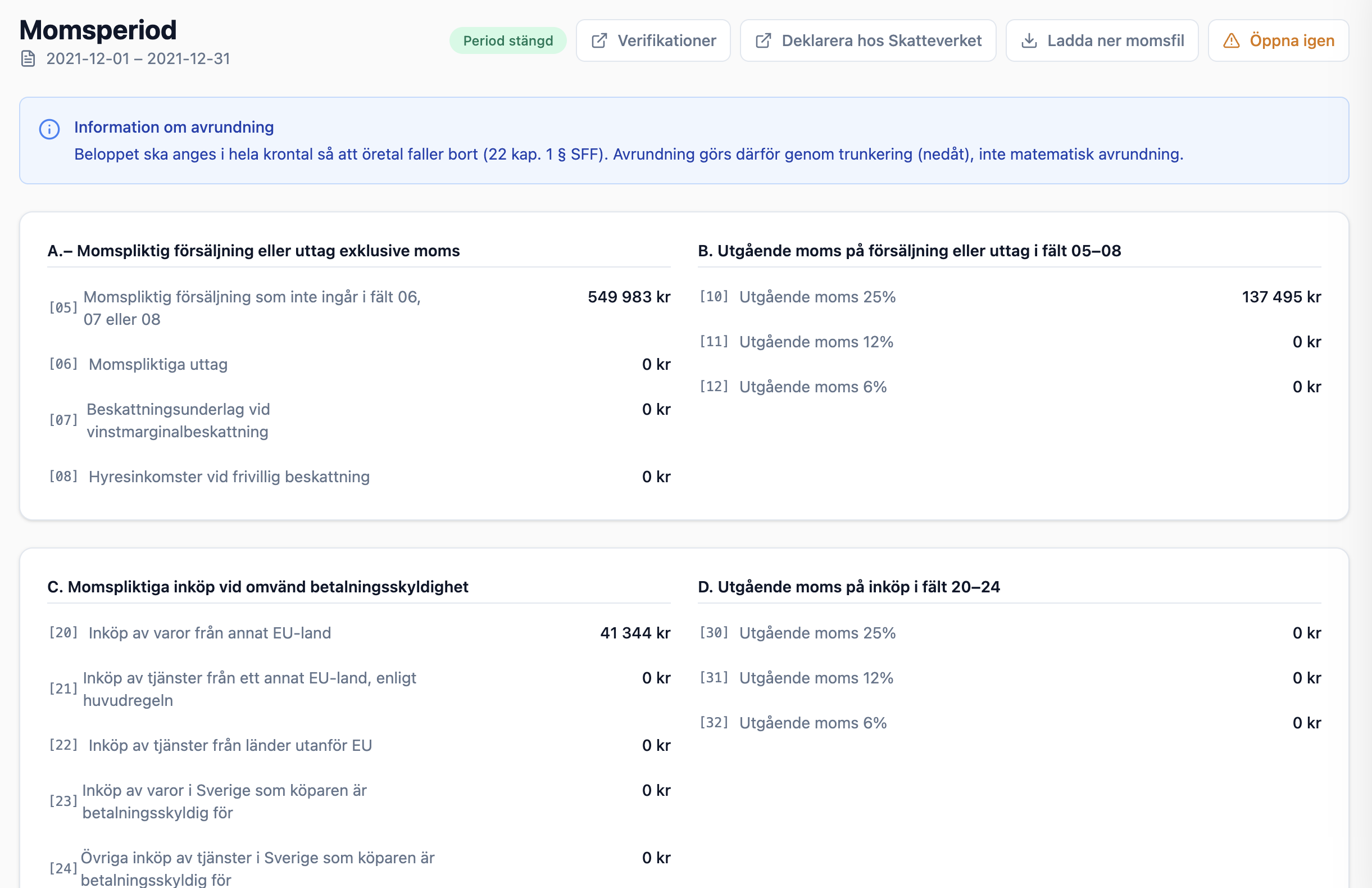Click the document icon beside the period dates
Screen dimensions: 1372x888
point(28,59)
